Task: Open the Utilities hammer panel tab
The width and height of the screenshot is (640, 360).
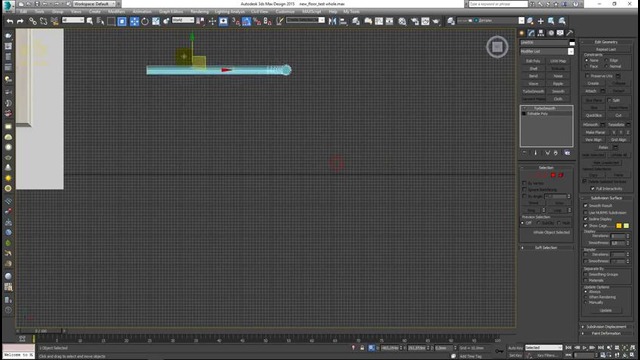Action: pyautogui.click(x=569, y=33)
